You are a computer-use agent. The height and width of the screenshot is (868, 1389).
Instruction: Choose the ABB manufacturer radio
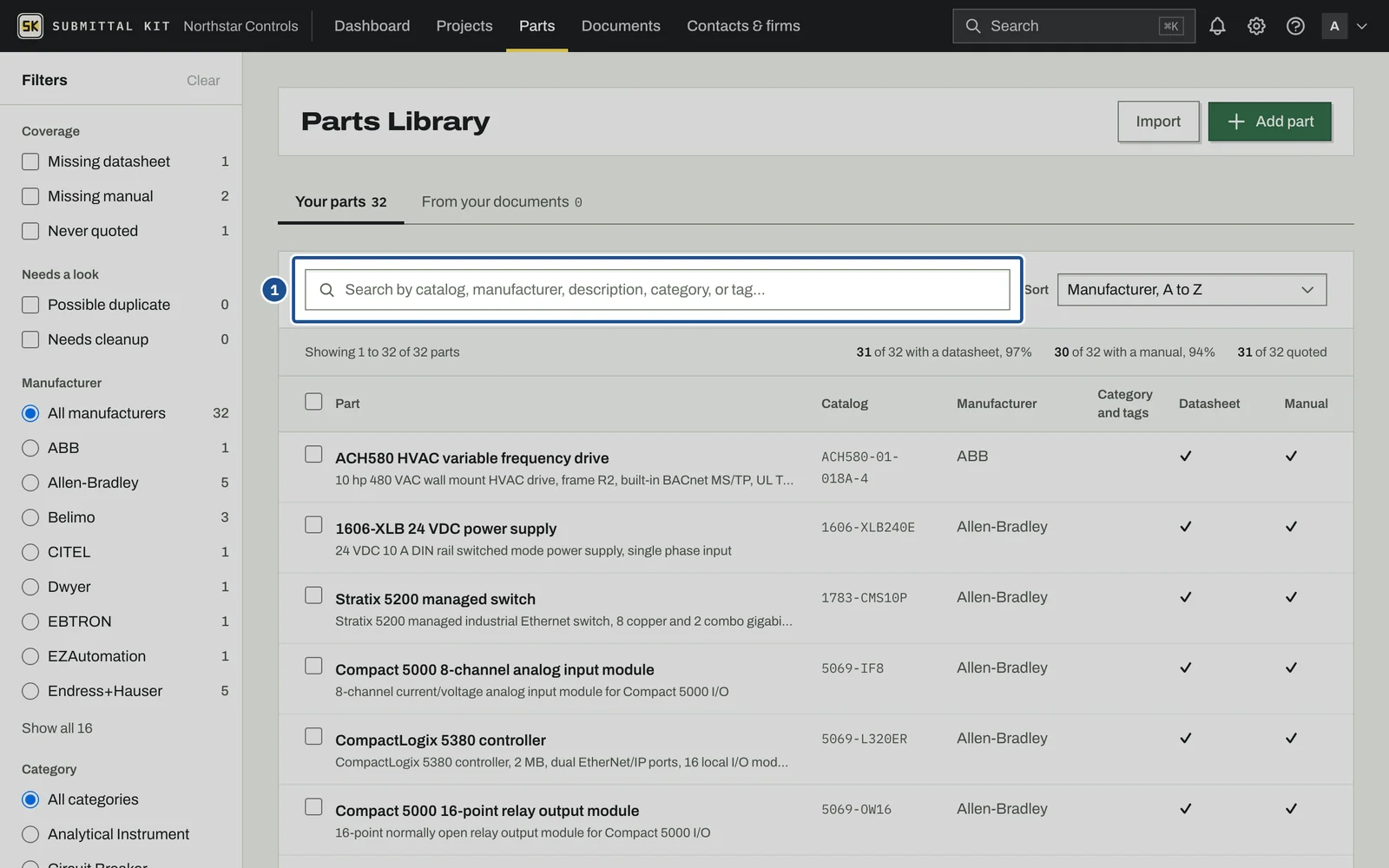[x=30, y=448]
